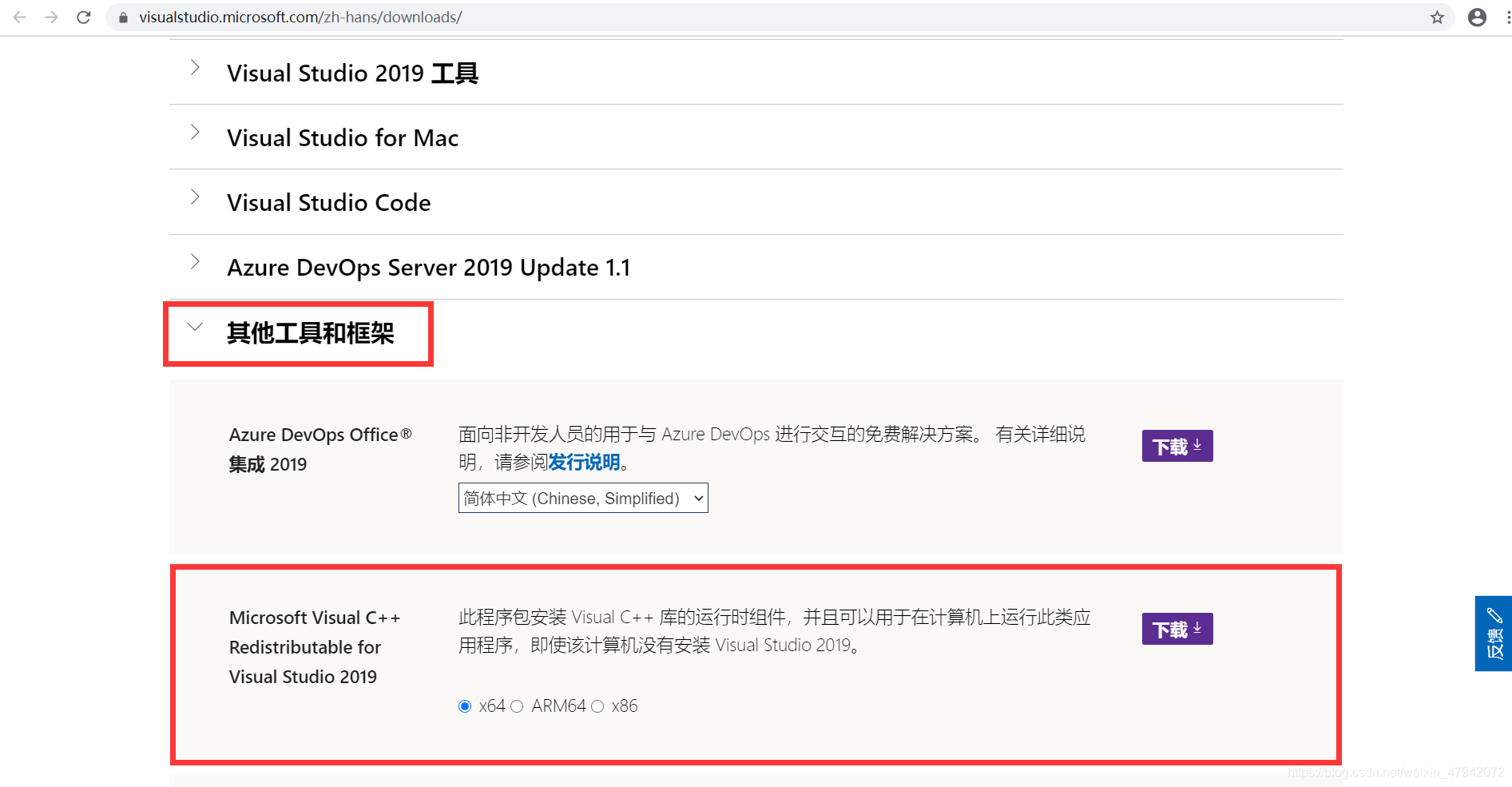The width and height of the screenshot is (1512, 787).
Task: Expand Visual Studio Code section
Action: pos(756,202)
